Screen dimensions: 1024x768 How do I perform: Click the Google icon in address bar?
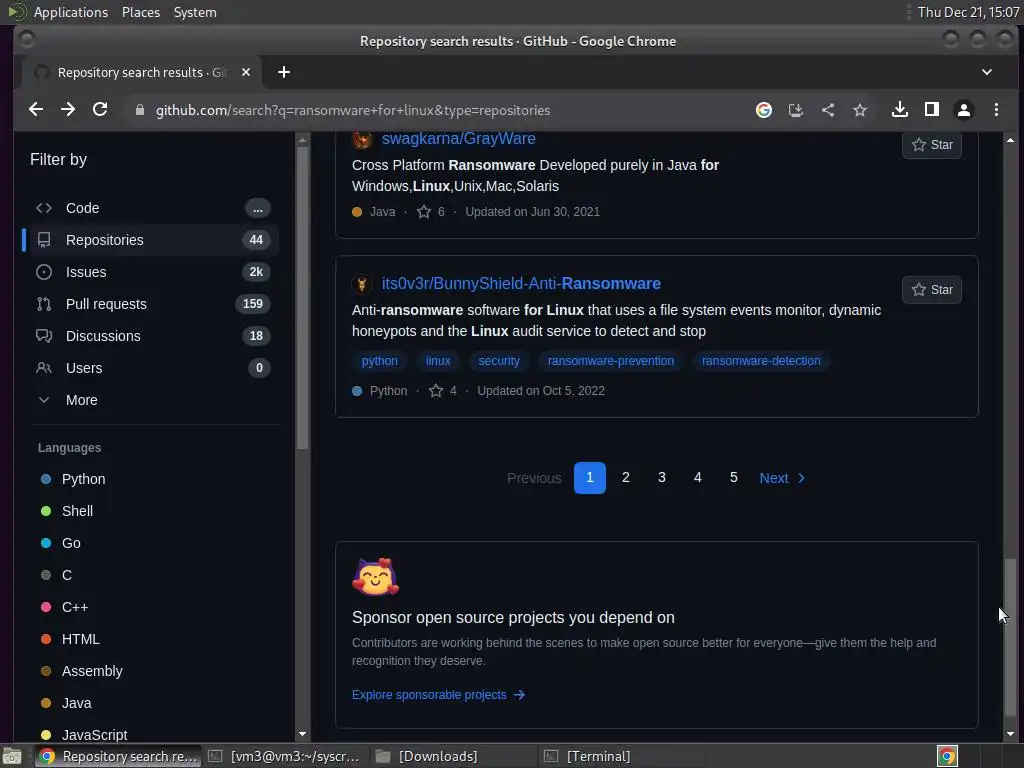[x=763, y=110]
